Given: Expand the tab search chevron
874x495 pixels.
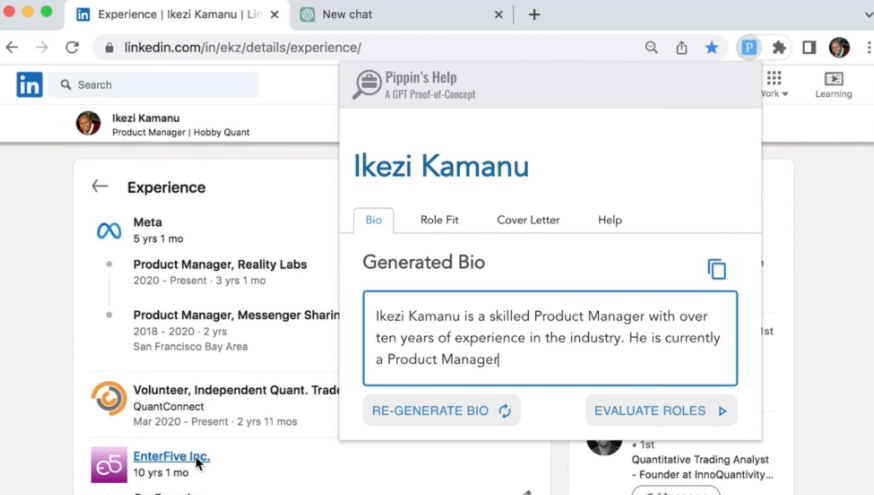Looking at the screenshot, I should 868,14.
